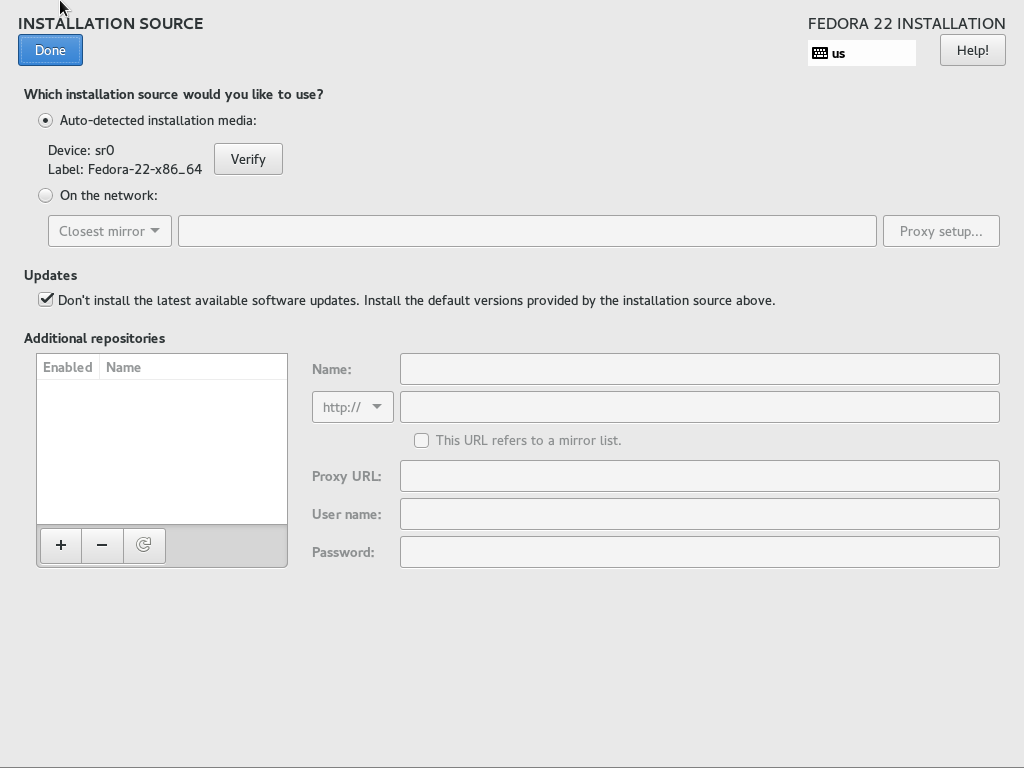Select Auto-detected installation media radio button
The image size is (1024, 768).
coord(46,120)
